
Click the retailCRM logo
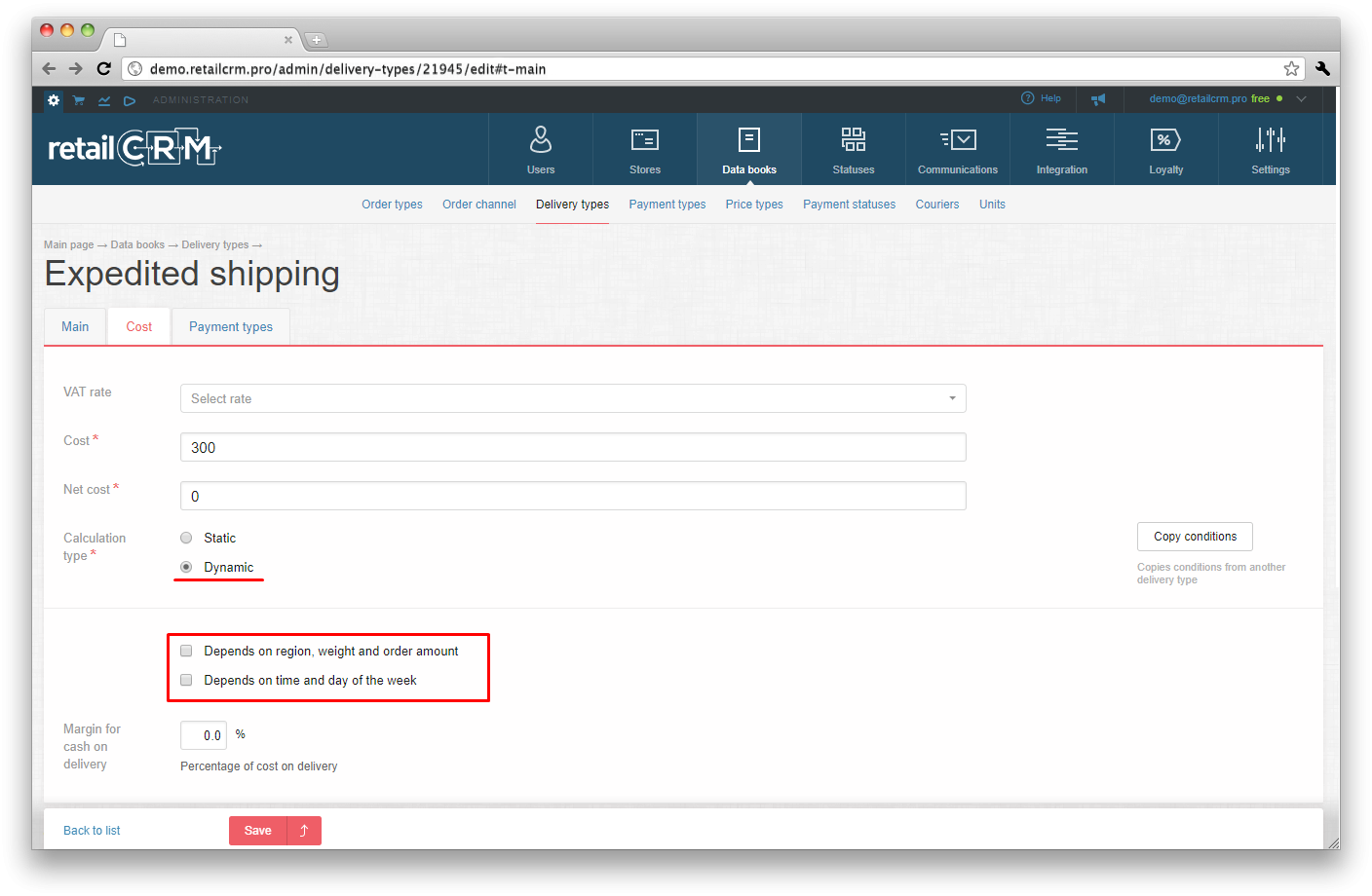(x=134, y=148)
